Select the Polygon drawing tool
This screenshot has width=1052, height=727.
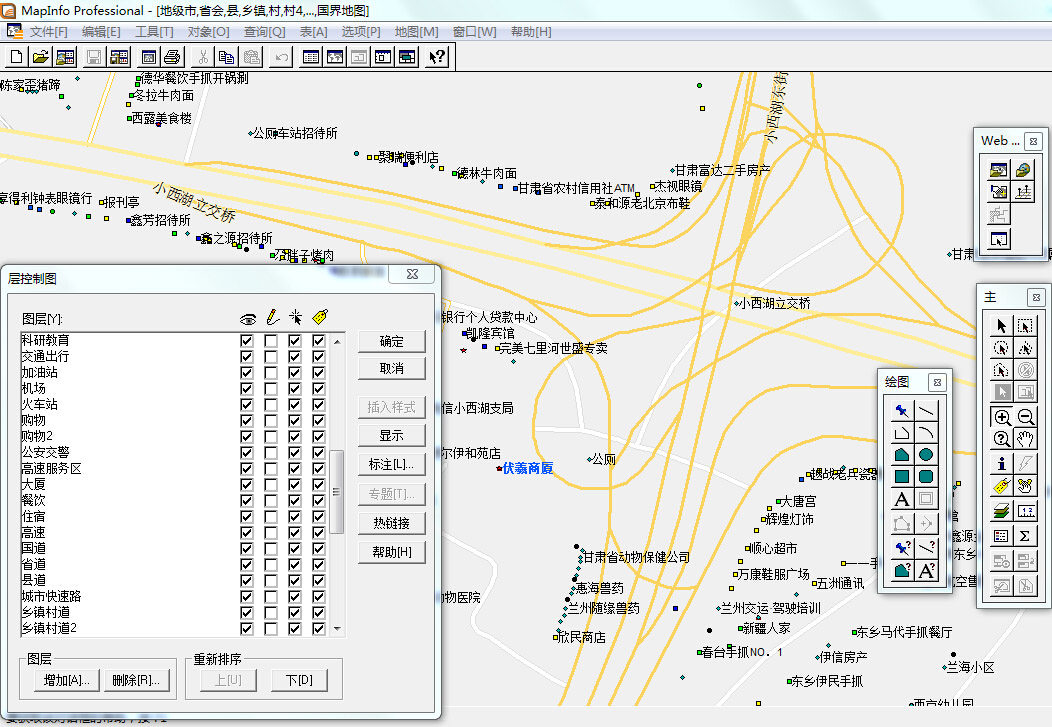click(902, 455)
